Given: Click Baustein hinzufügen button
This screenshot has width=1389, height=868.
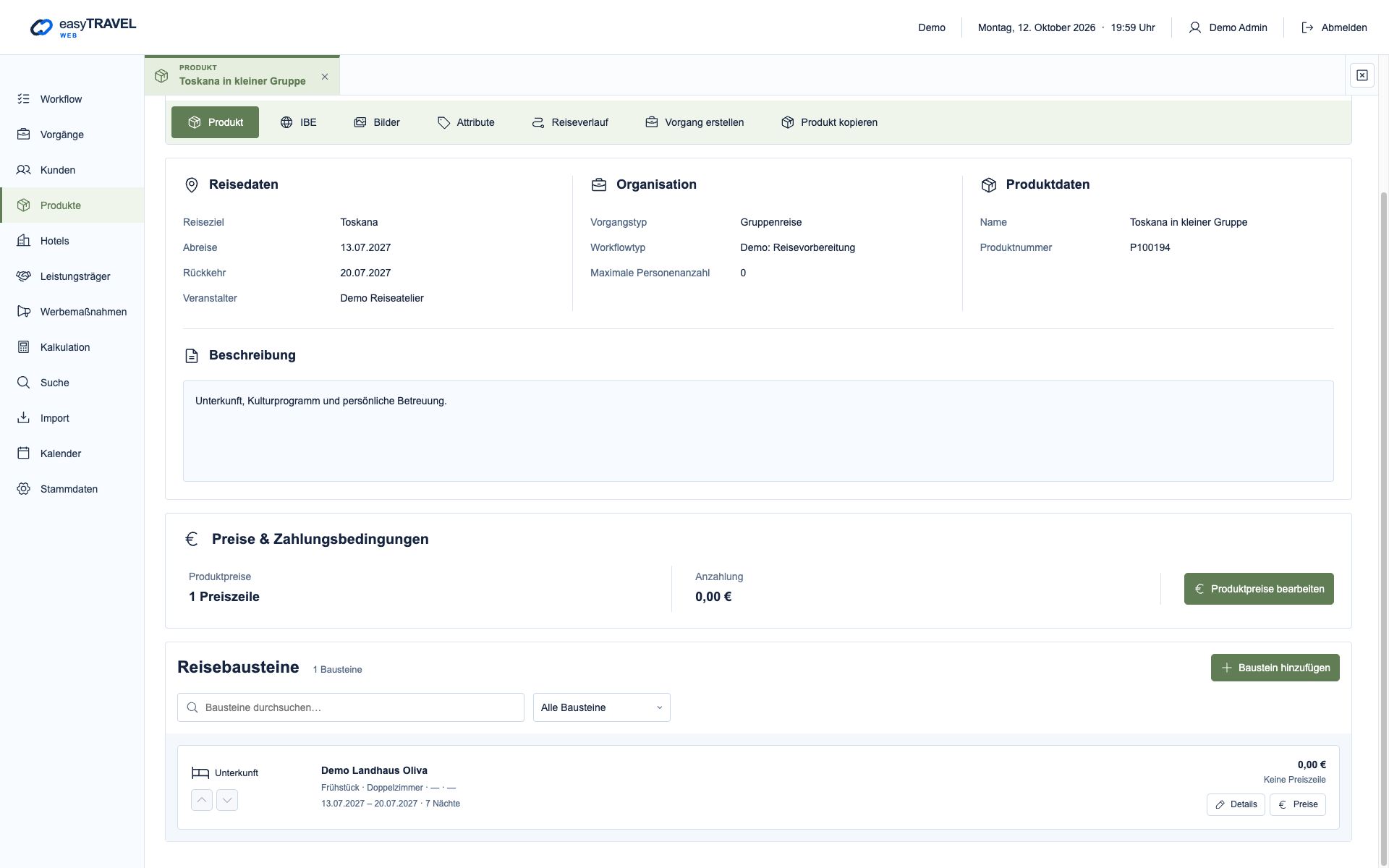Looking at the screenshot, I should (x=1275, y=668).
